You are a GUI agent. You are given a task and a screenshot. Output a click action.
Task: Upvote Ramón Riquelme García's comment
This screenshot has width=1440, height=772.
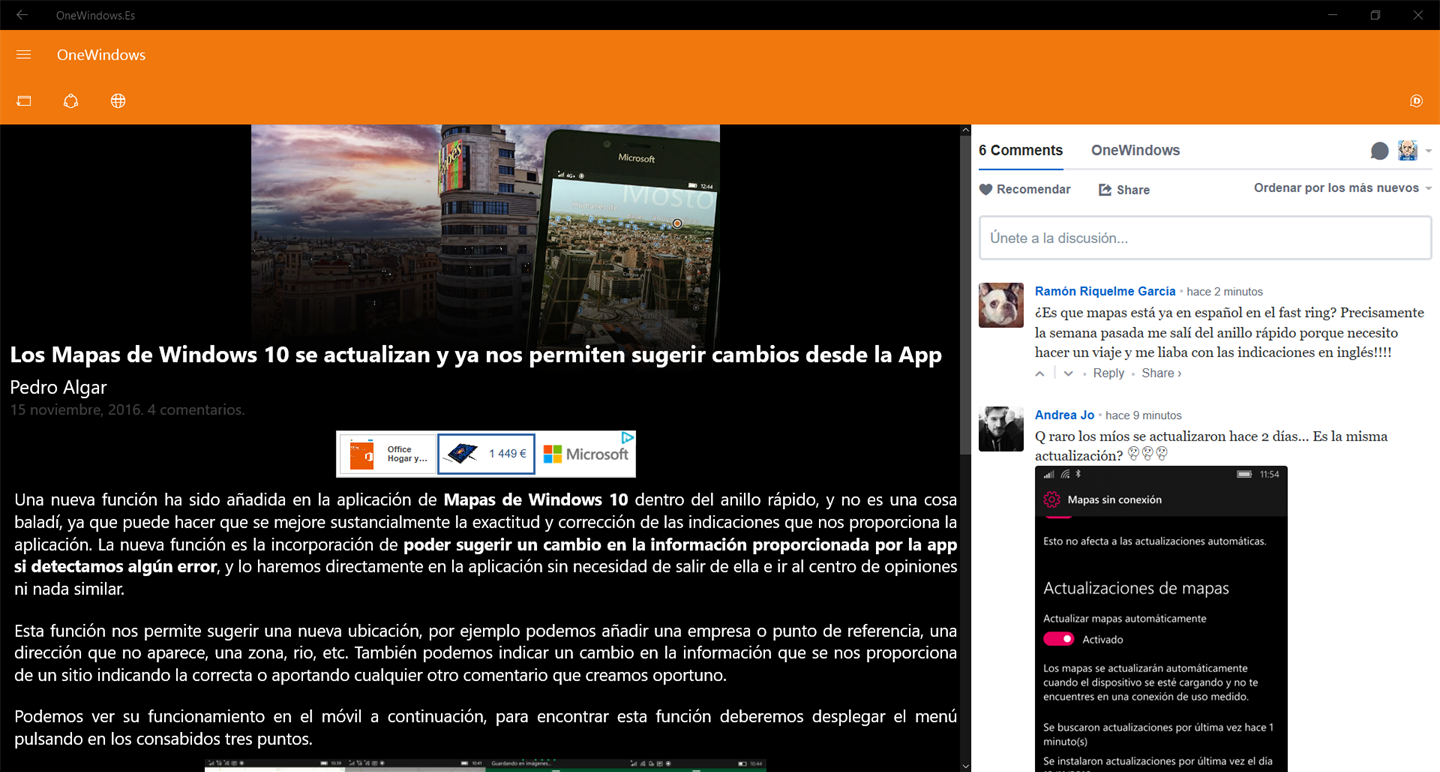click(1040, 373)
